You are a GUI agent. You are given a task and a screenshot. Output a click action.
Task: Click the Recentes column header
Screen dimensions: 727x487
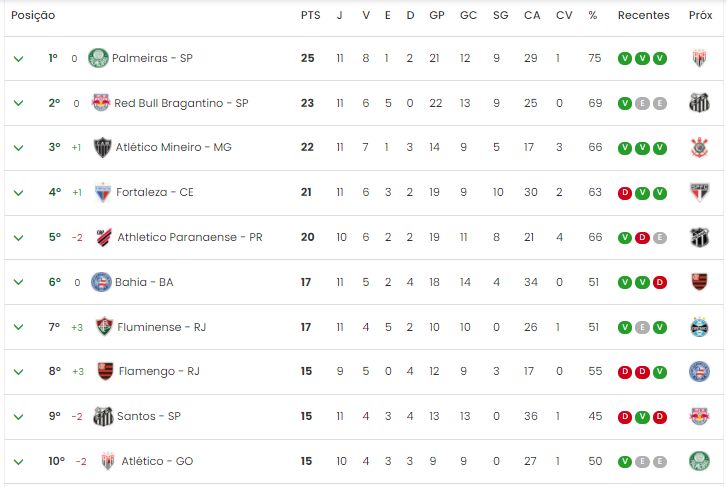644,15
